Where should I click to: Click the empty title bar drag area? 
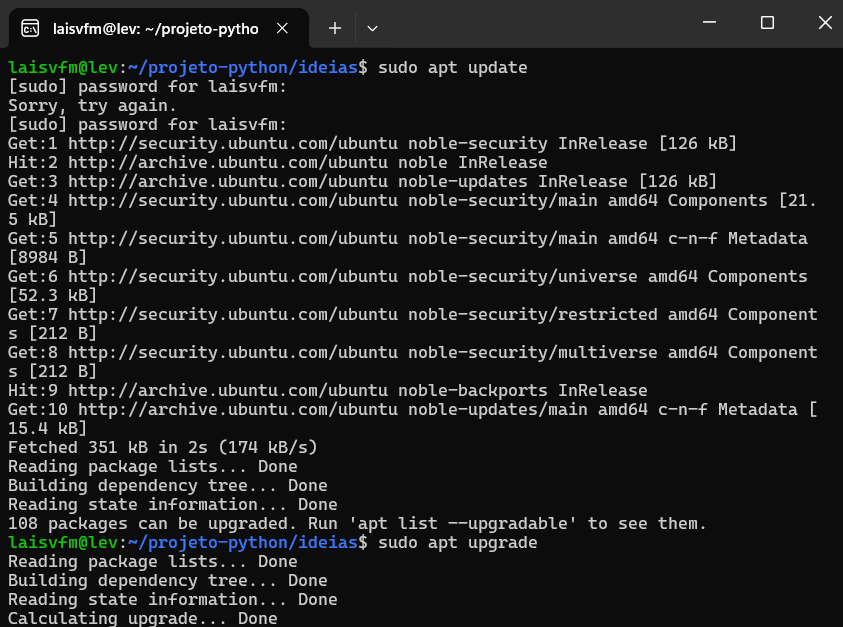[530, 23]
